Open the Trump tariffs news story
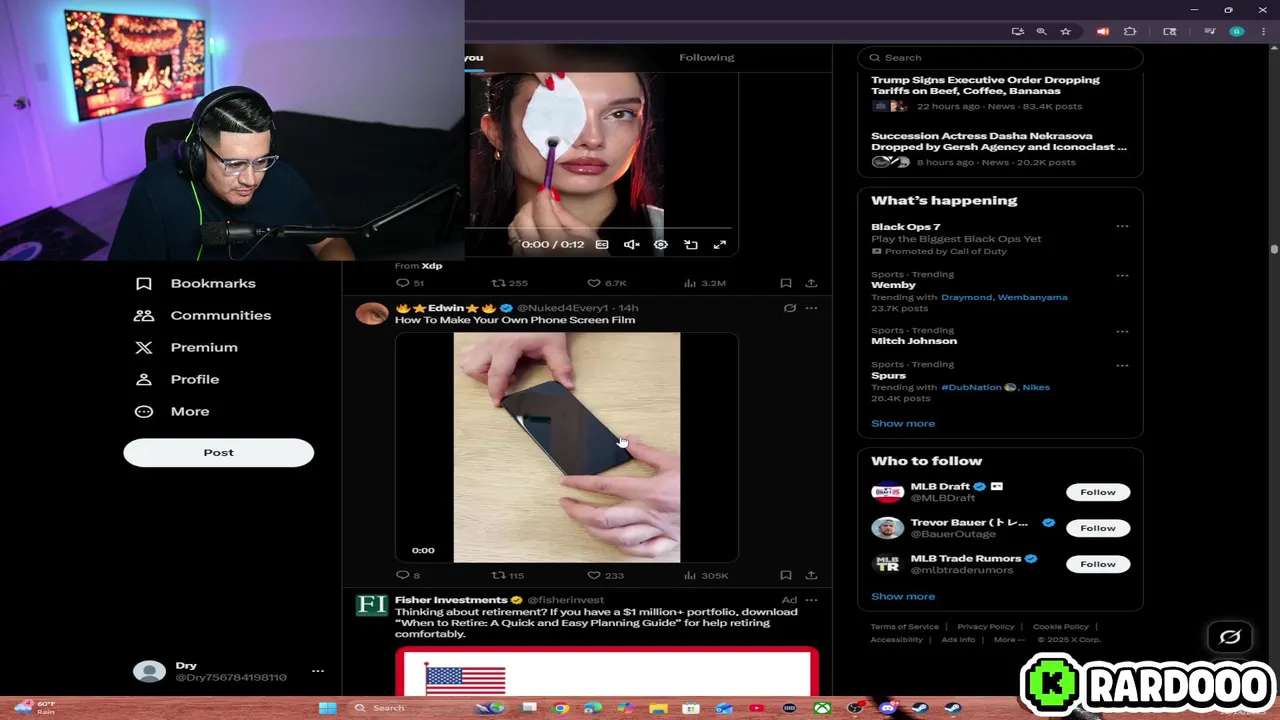This screenshot has height=720, width=1280. pos(985,85)
